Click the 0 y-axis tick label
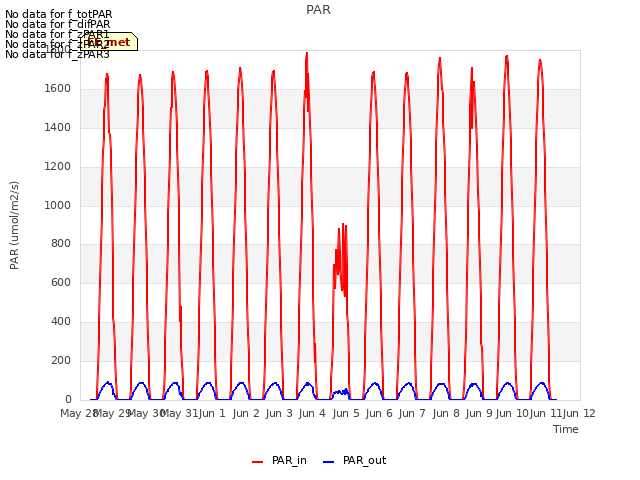The image size is (640, 480). (68, 400)
